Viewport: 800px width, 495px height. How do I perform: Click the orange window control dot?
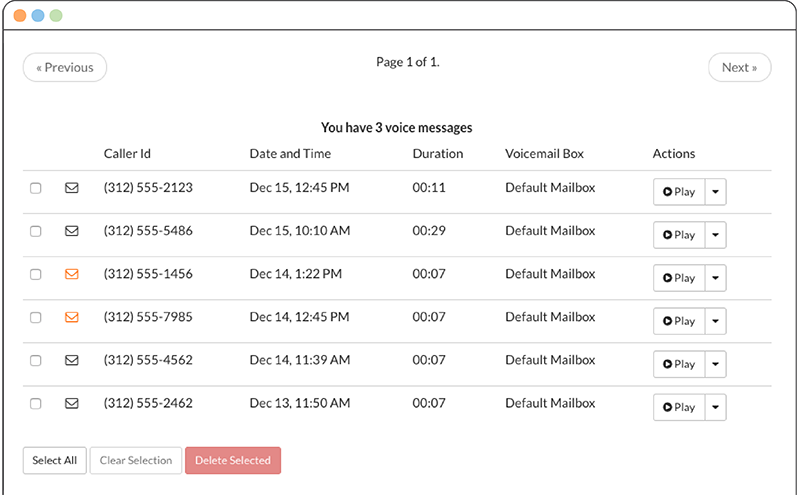point(20,16)
